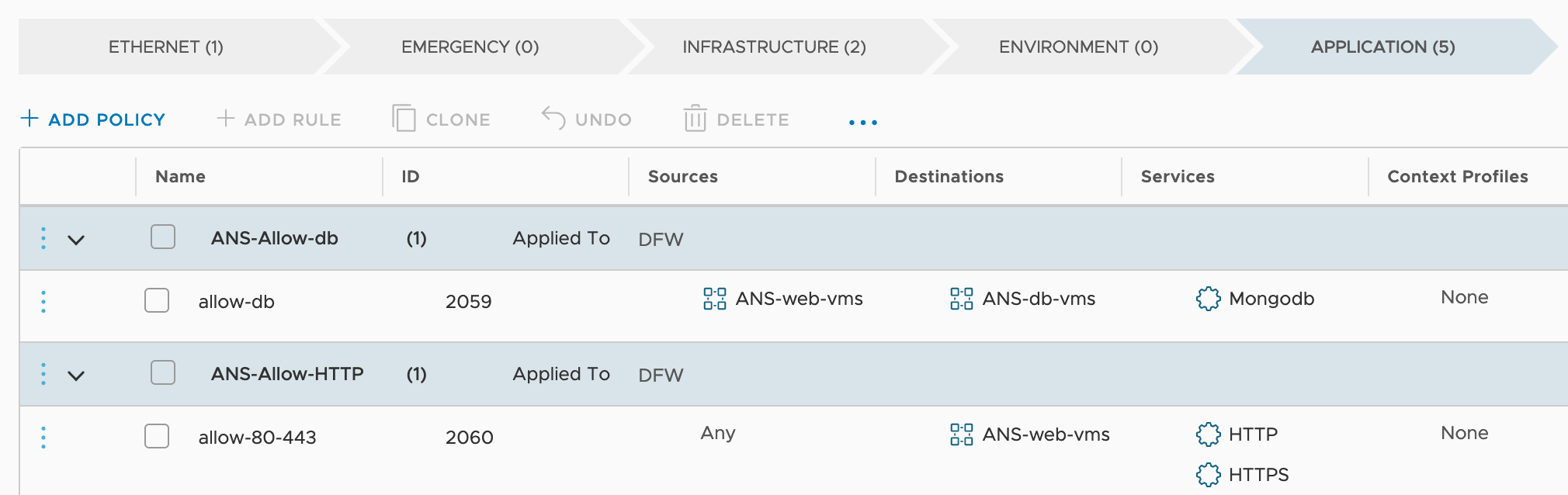Open the allow-80-443 rule kebab menu

pos(43,438)
